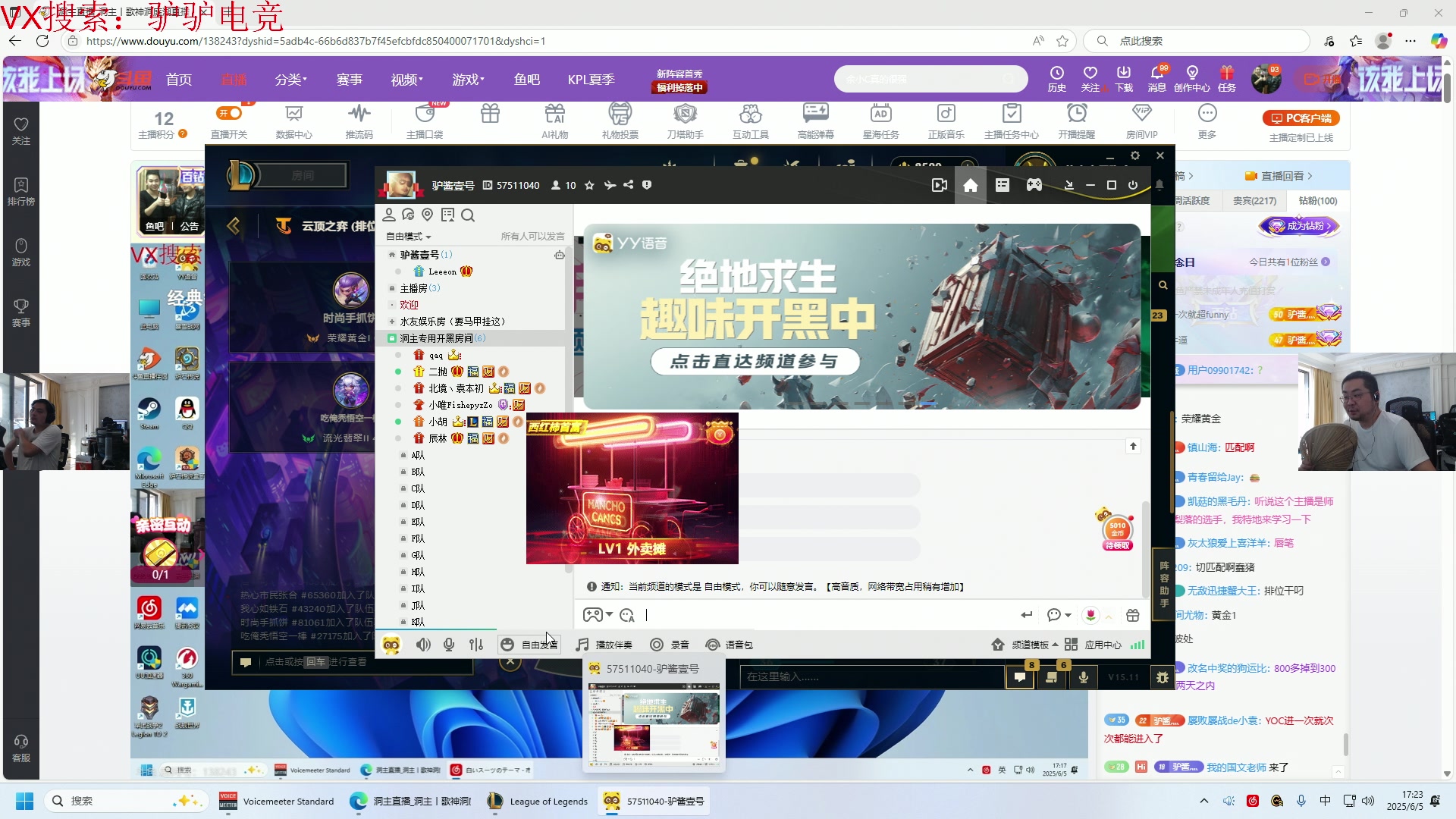Open YY 语音包 button
Image resolution: width=1456 pixels, height=819 pixels.
point(729,645)
